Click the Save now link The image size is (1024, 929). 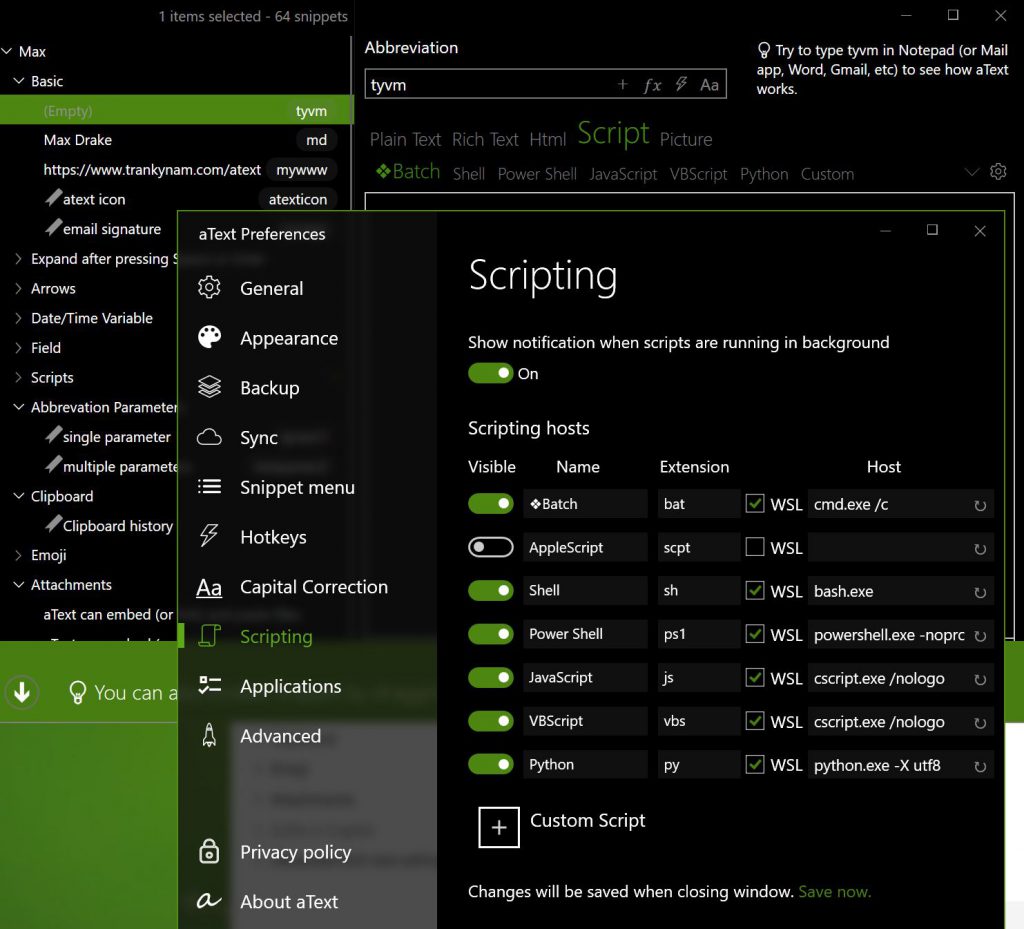coord(834,891)
